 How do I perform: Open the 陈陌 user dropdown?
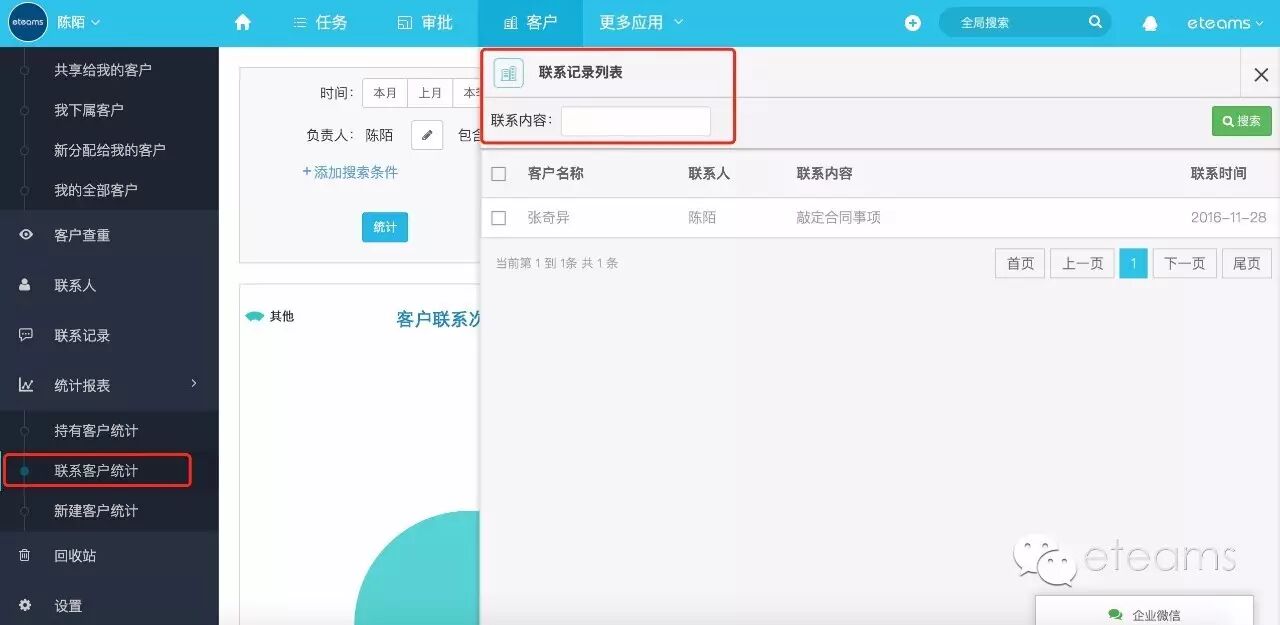pos(79,22)
